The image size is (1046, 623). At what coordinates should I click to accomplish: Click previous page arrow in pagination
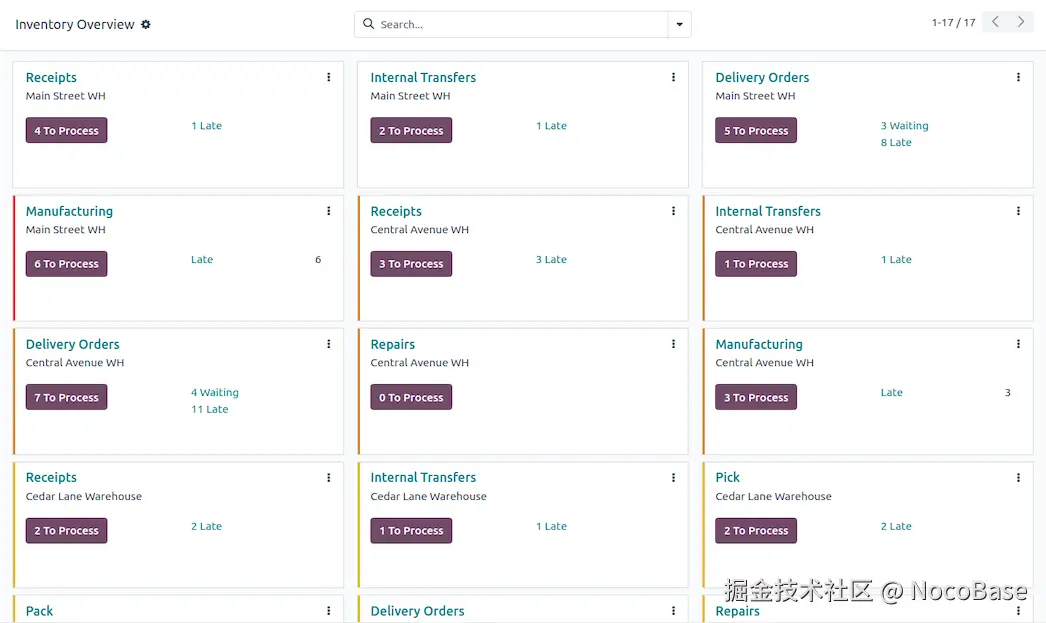pos(994,21)
